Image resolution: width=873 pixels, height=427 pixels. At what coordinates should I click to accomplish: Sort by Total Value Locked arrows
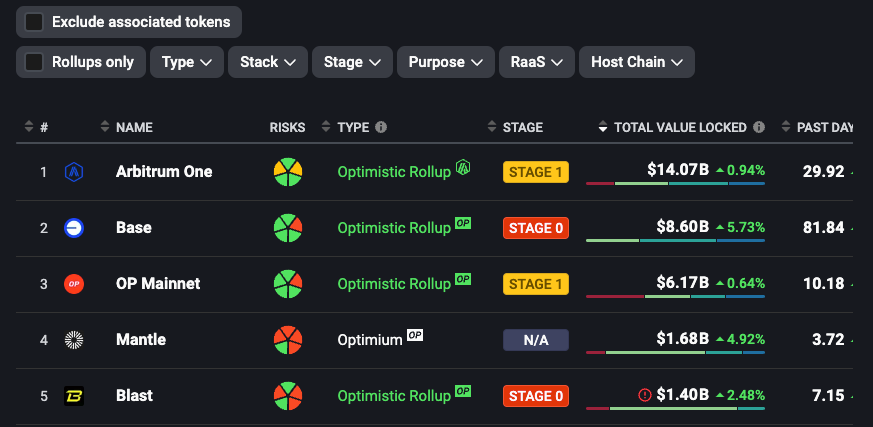point(603,127)
